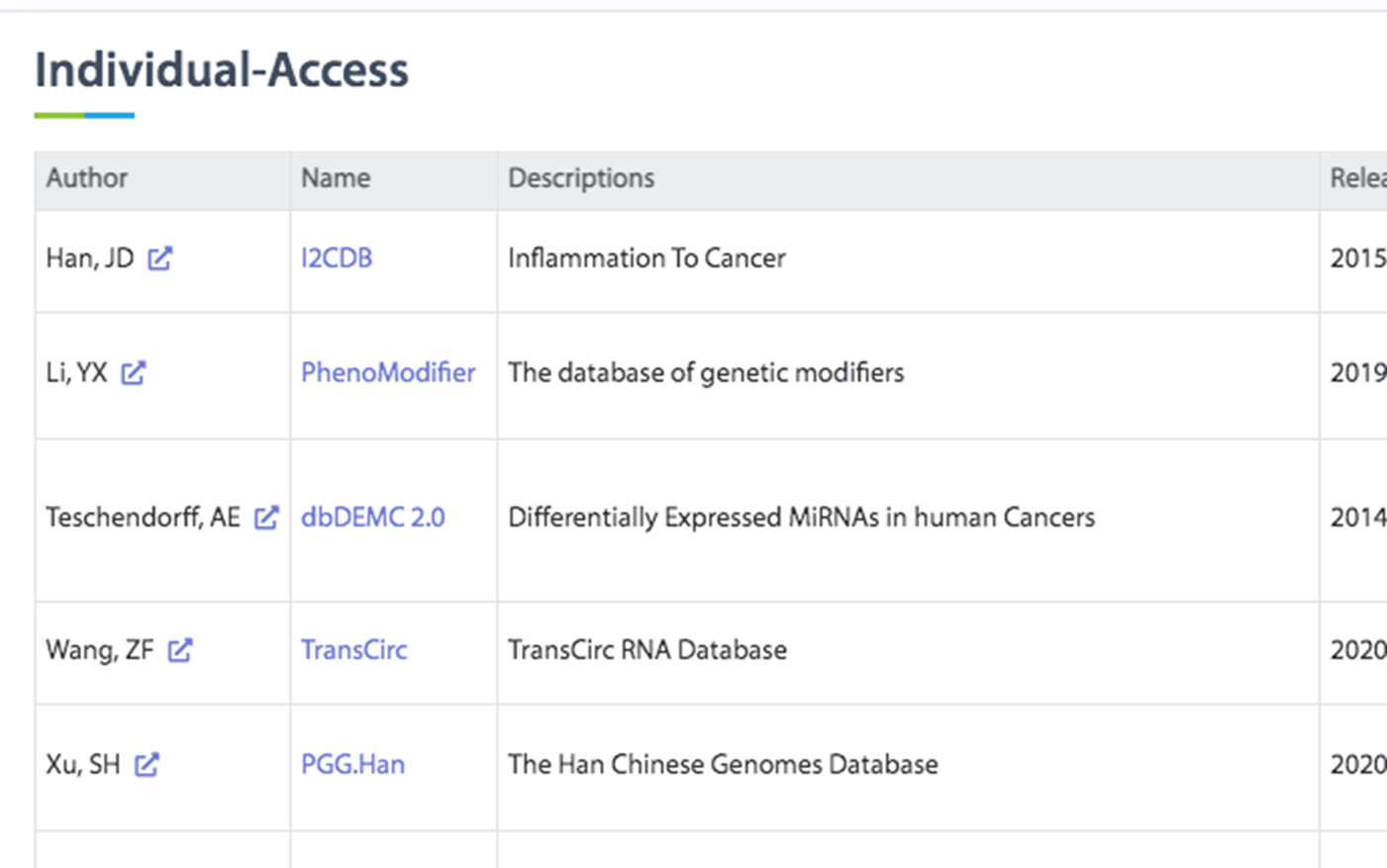Visit the PhenoModifier database link
Screen dimensions: 1387x868
point(388,373)
